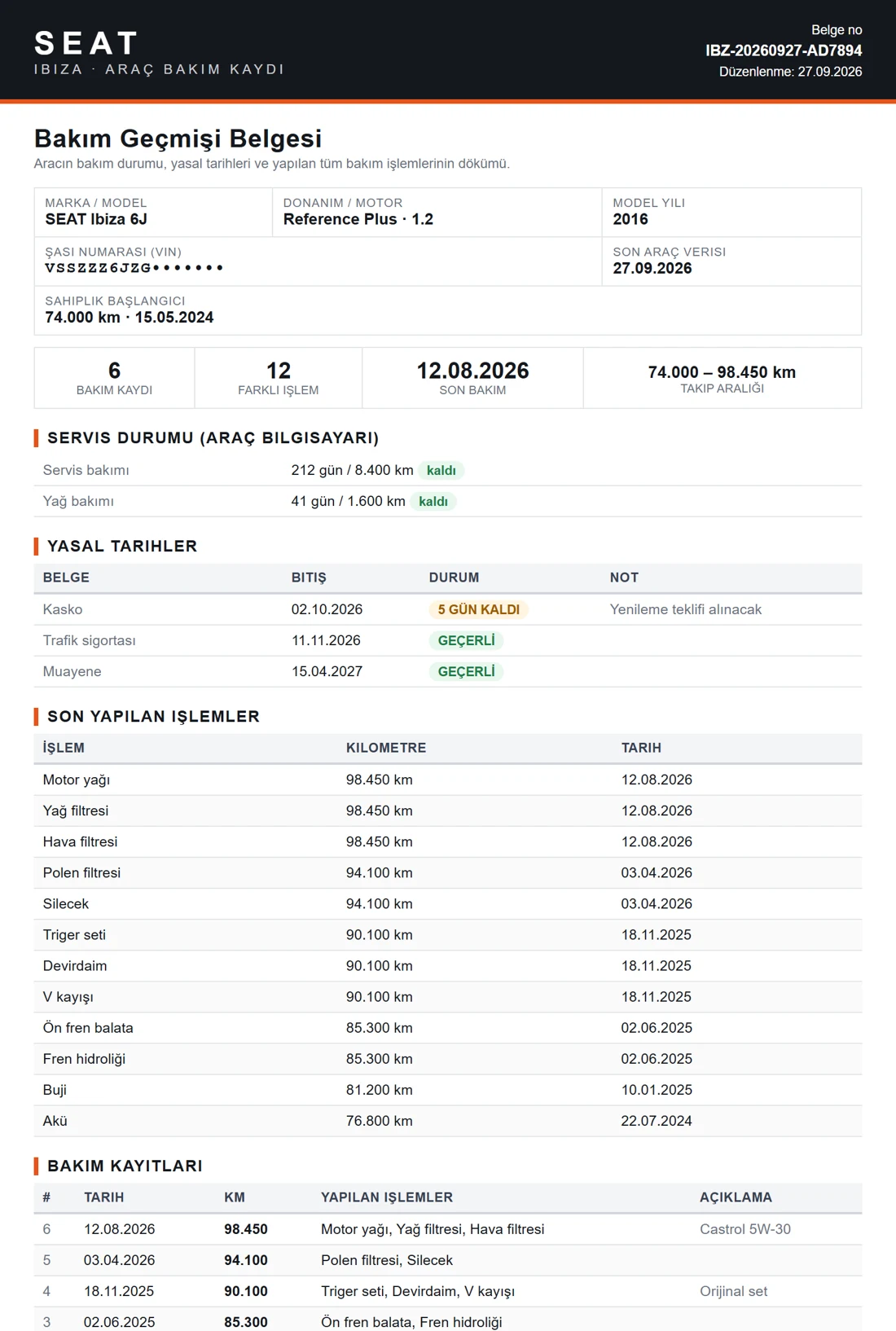The image size is (896, 1331).
Task: Select the "Düzenlenme: 27.09.2026" issue date
Action: coord(790,72)
